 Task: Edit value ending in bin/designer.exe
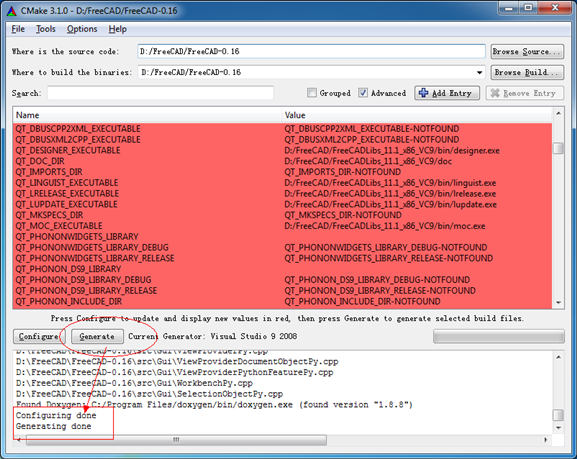pos(392,150)
